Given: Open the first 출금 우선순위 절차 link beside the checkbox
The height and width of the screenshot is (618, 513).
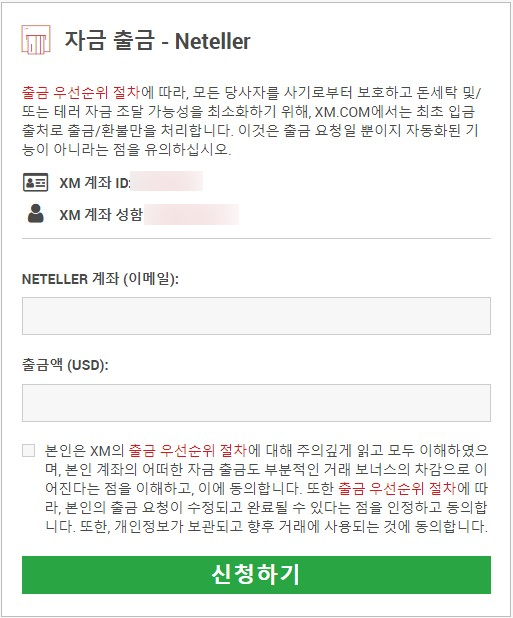Looking at the screenshot, I should 188,450.
